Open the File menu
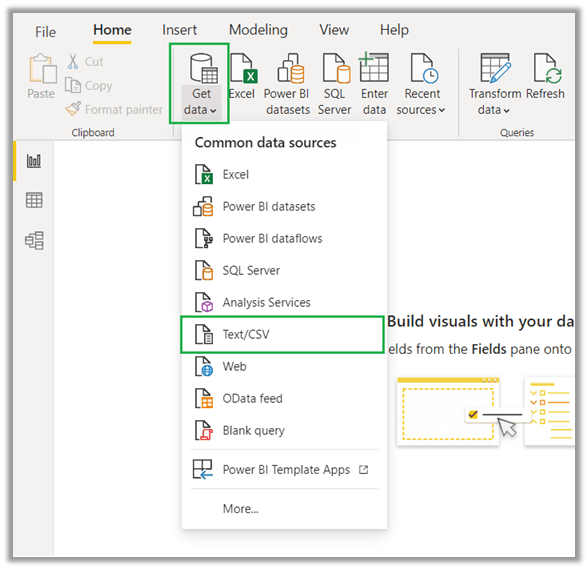Viewport: 588px width, 570px height. tap(45, 32)
